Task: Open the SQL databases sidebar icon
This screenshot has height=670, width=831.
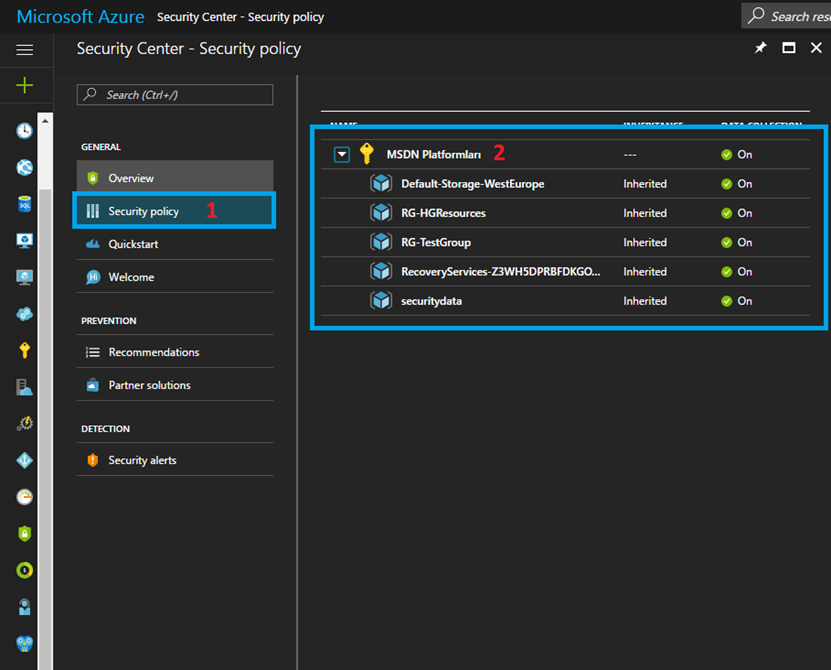Action: tap(24, 204)
